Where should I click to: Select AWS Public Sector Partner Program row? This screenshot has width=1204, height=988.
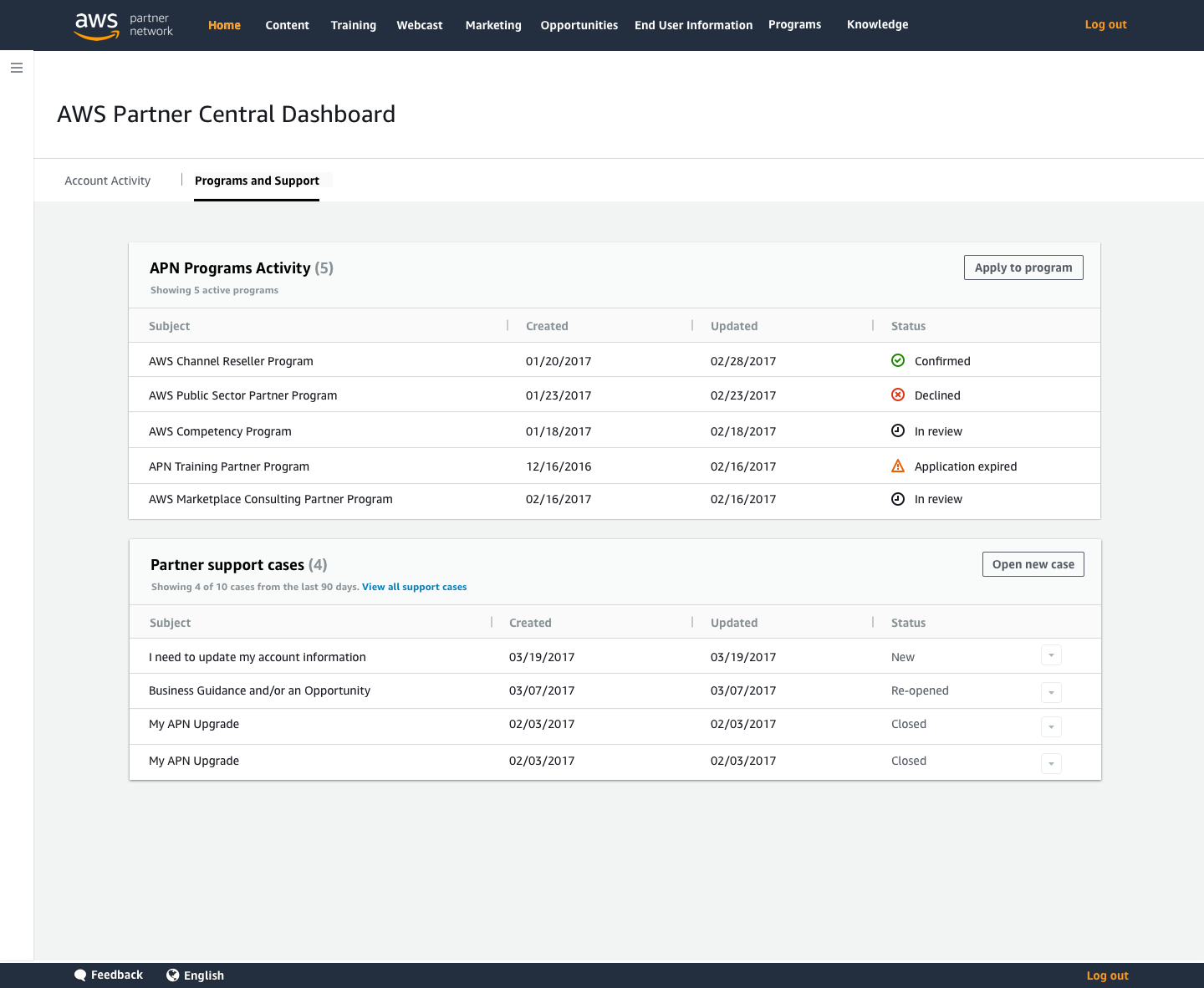[x=615, y=395]
